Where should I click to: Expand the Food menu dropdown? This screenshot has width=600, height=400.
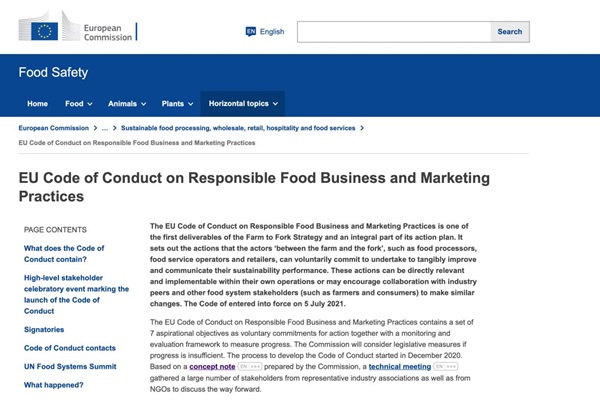(x=78, y=104)
